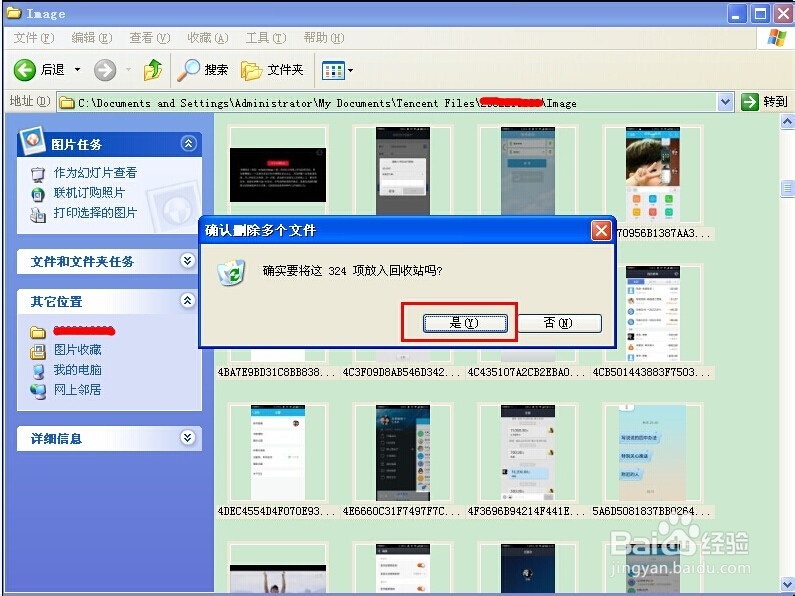This screenshot has height=596, width=795.
Task: Click the redacted folder icon in 其它位置
Action: (x=38, y=332)
